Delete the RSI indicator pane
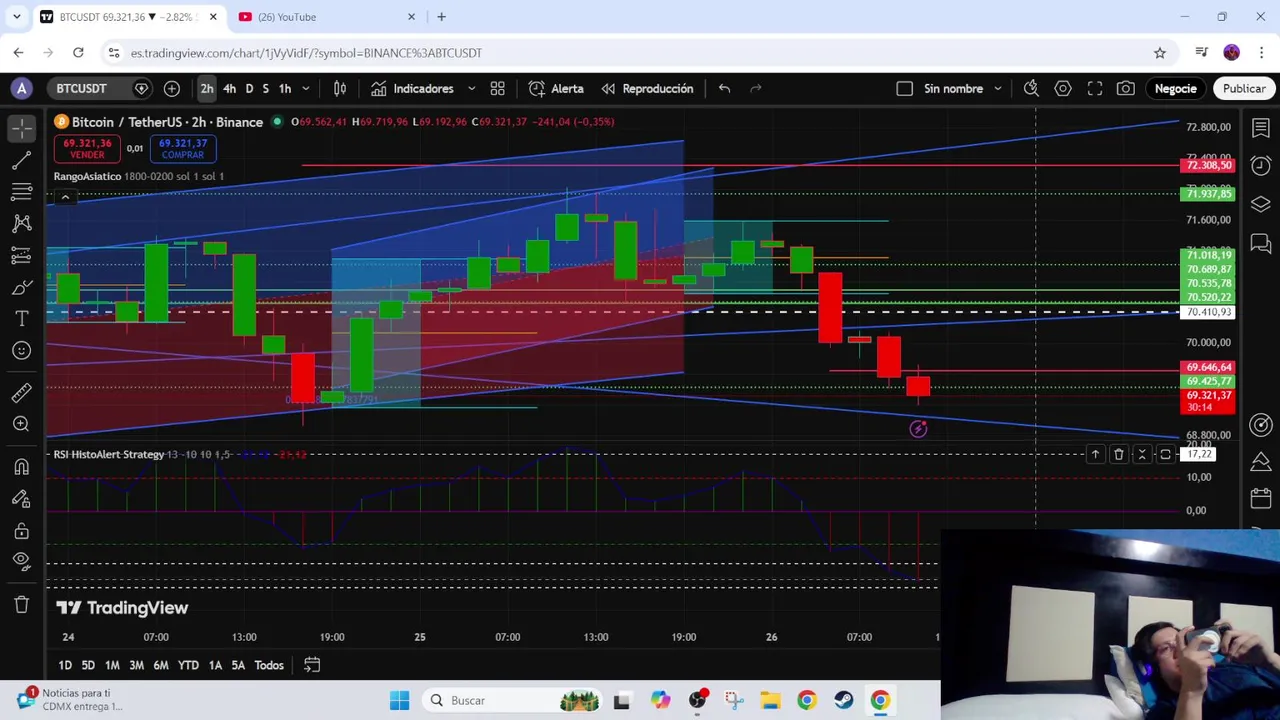 (x=1119, y=455)
